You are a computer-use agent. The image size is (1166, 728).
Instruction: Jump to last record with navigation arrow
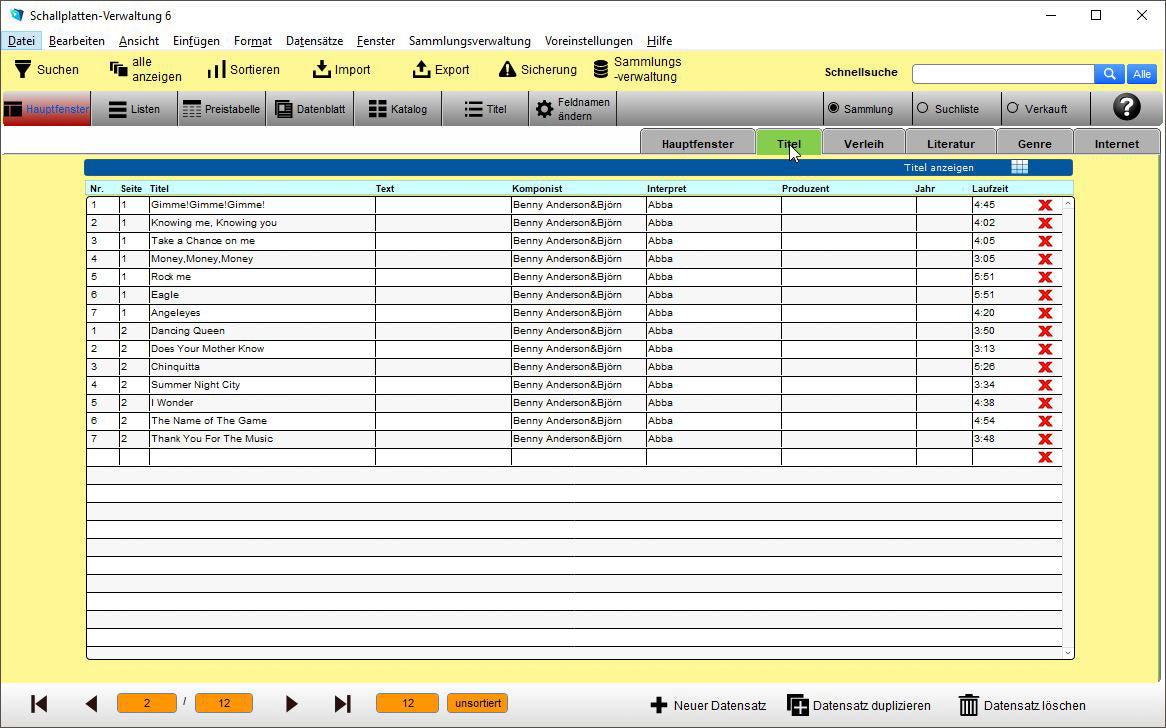[x=342, y=704]
